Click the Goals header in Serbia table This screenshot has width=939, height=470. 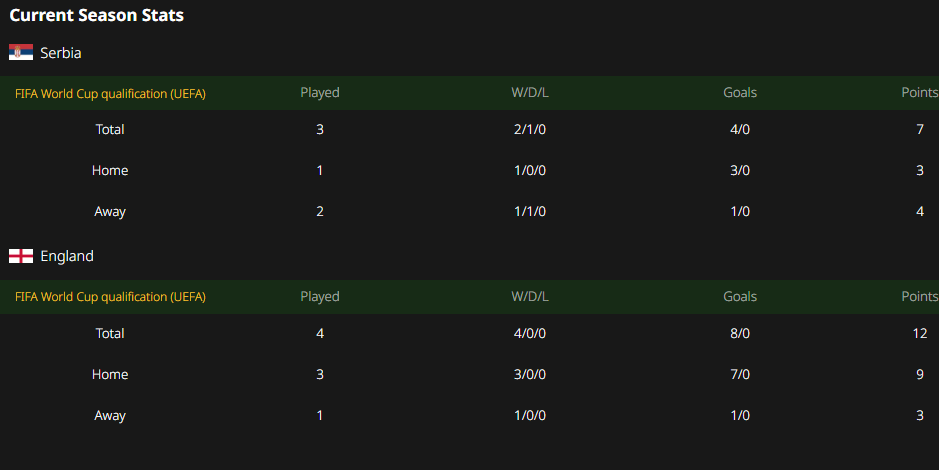(740, 93)
